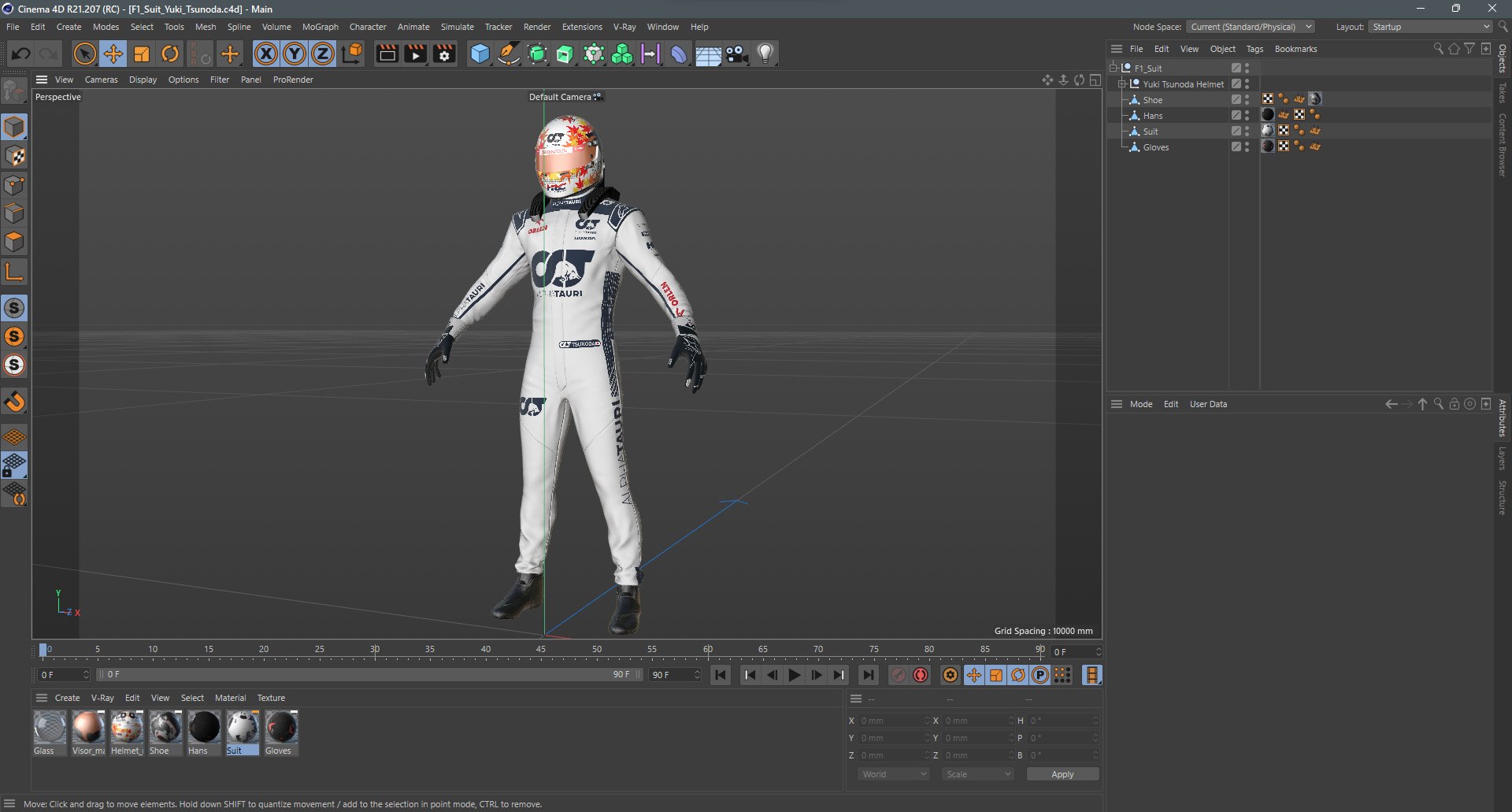Activate the Move tool in toolbar
1512x812 pixels.
[113, 54]
